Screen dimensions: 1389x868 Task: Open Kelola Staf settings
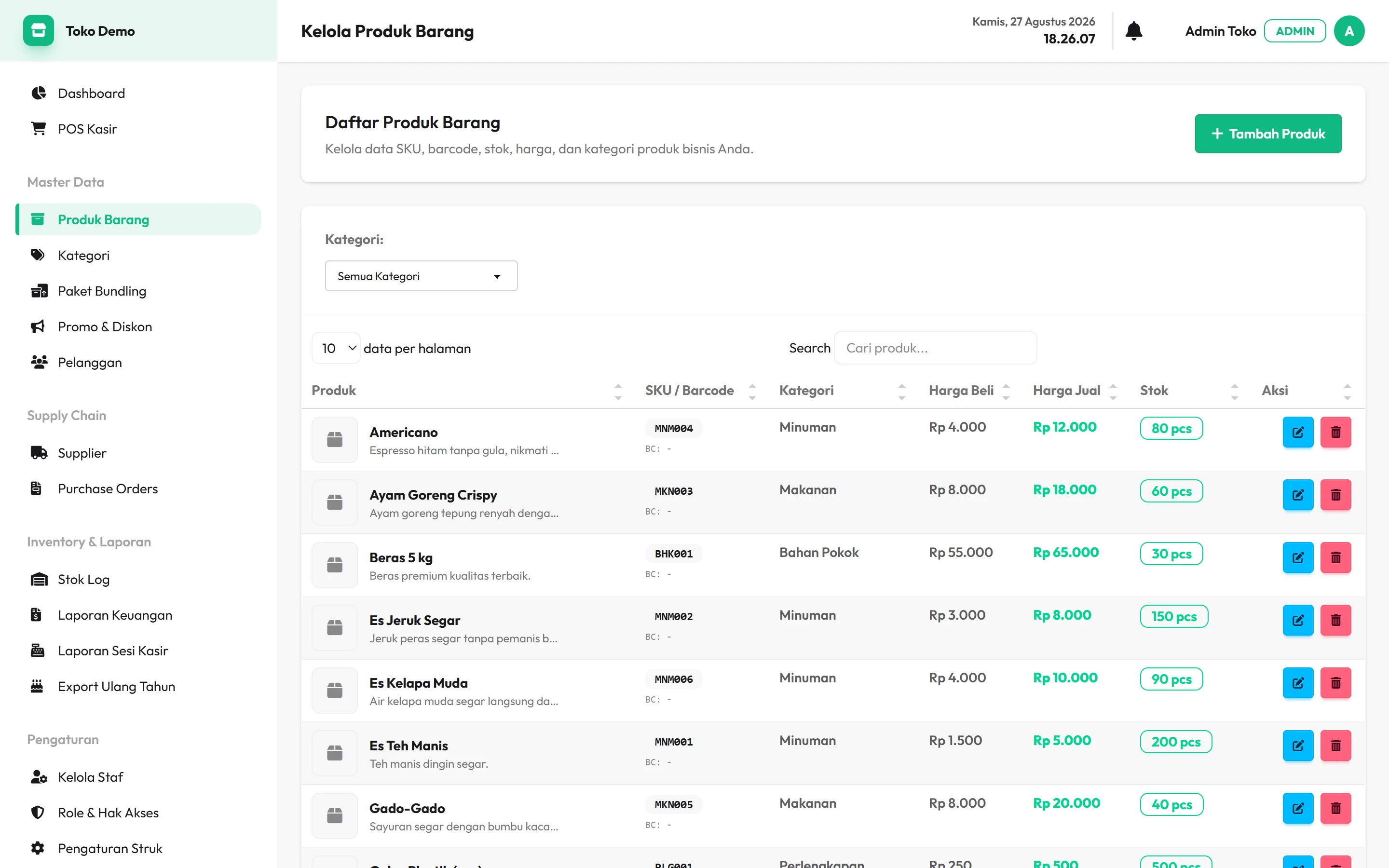coord(138,777)
